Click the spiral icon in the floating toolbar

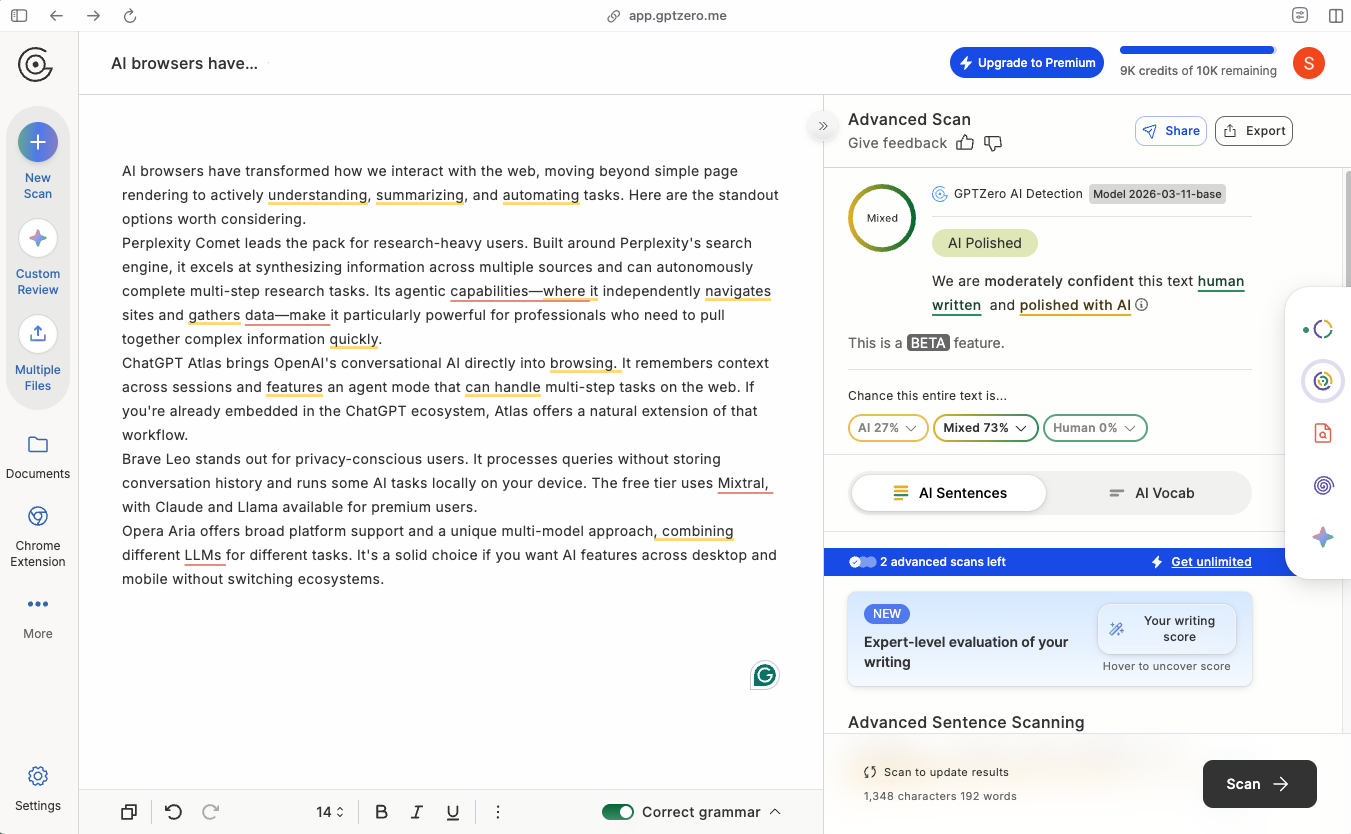click(x=1322, y=485)
